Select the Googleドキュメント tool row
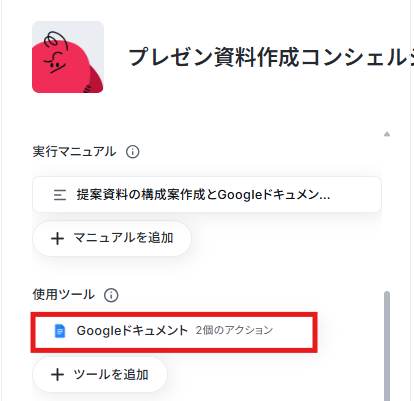The height and width of the screenshot is (401, 414). coord(174,332)
